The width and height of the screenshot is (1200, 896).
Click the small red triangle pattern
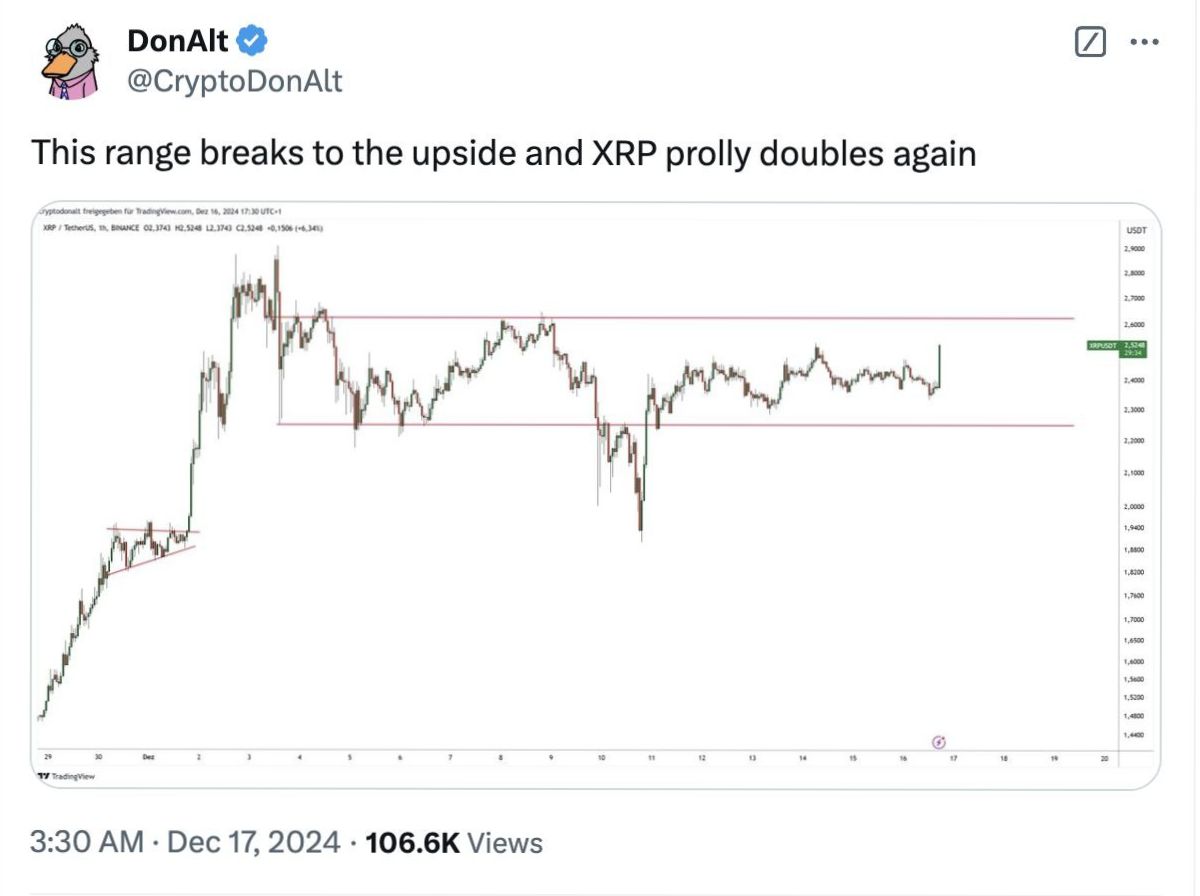(150, 546)
